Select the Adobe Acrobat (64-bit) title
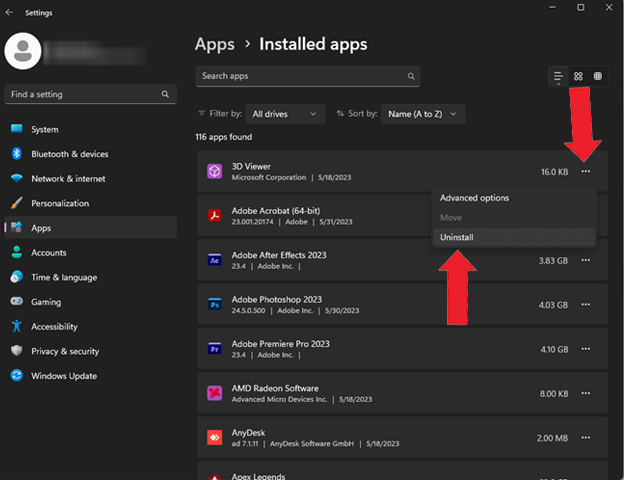 pyautogui.click(x=276, y=211)
